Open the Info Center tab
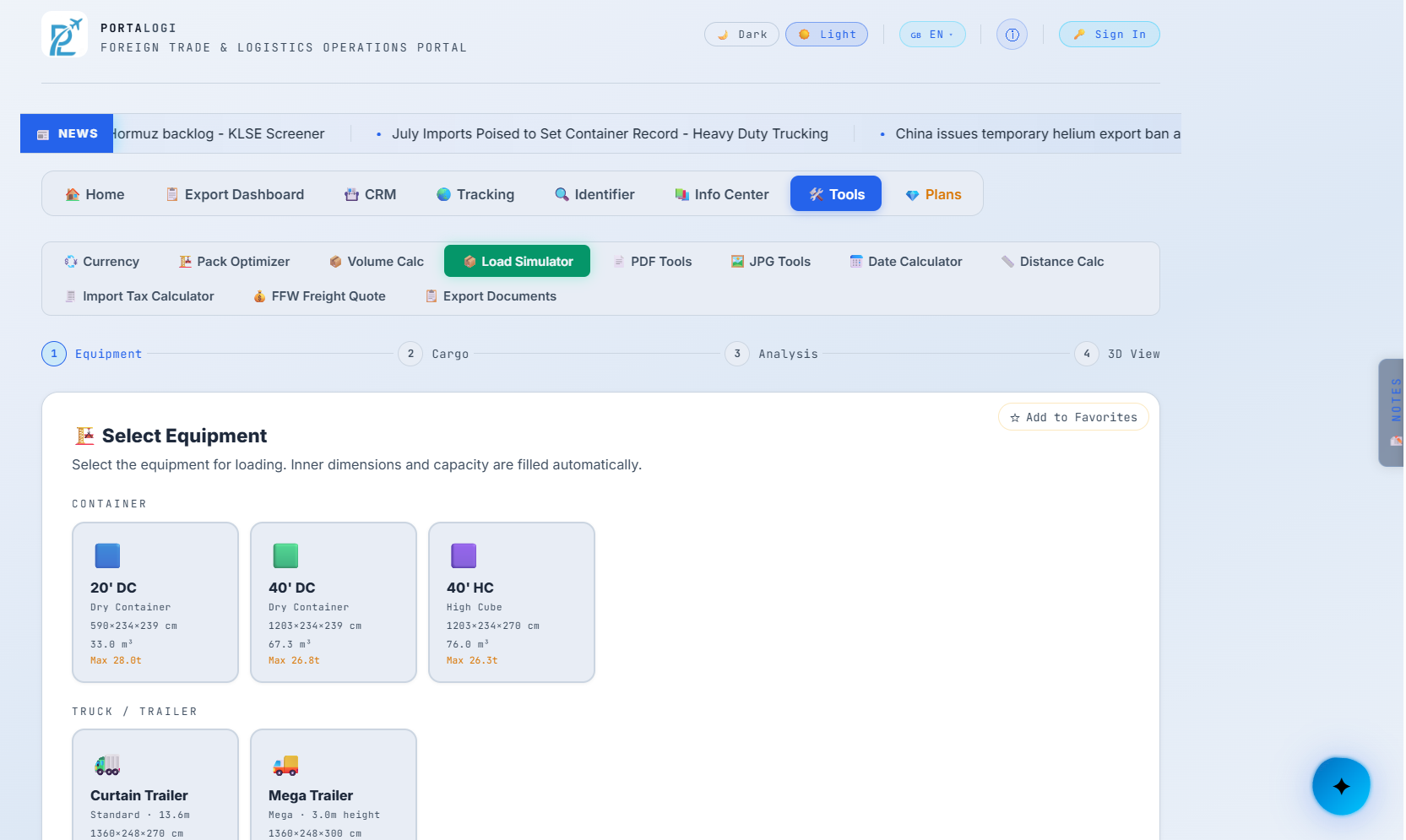Viewport: 1406px width, 840px height. point(722,194)
